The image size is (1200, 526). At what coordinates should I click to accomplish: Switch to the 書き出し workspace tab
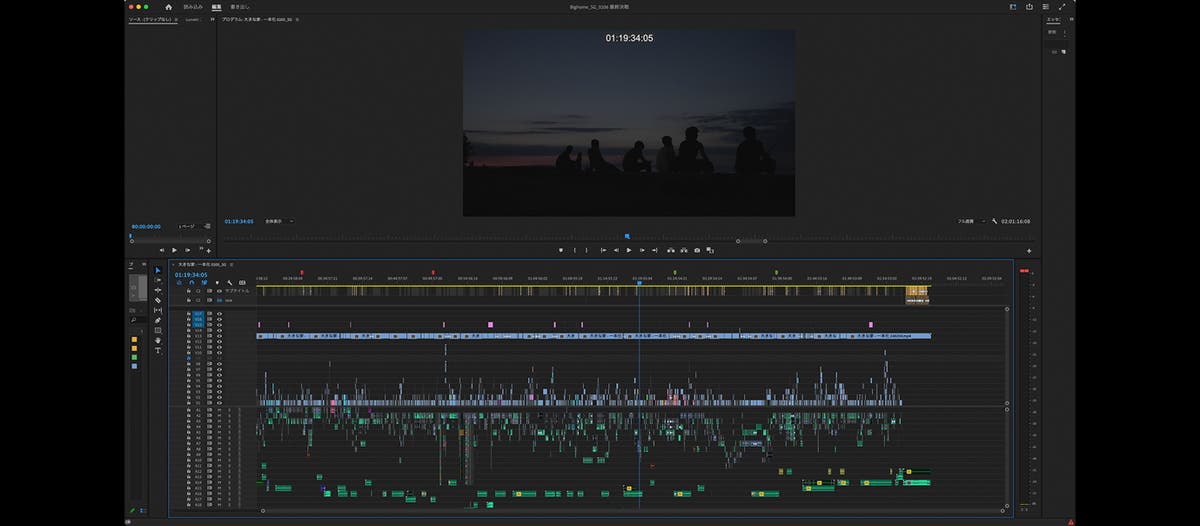click(241, 7)
